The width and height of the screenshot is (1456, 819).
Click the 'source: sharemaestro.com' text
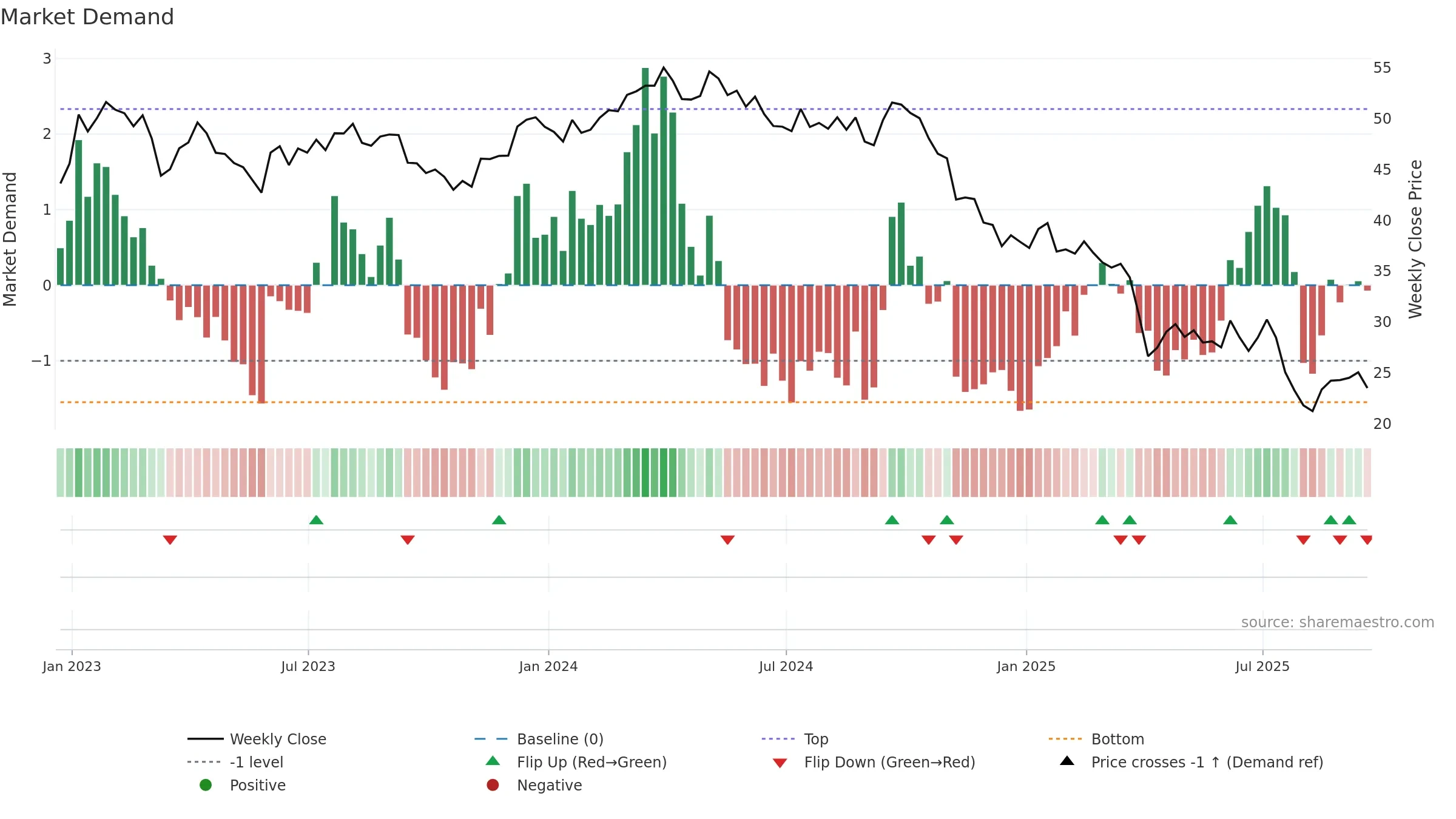(x=1337, y=622)
